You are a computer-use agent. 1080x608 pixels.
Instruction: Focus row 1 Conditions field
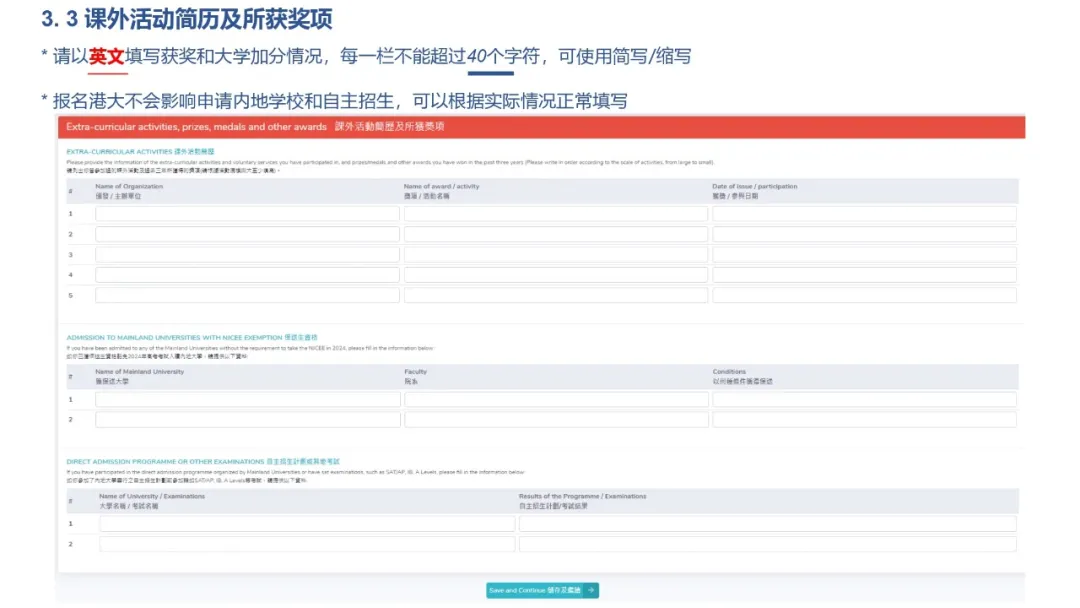tap(864, 399)
